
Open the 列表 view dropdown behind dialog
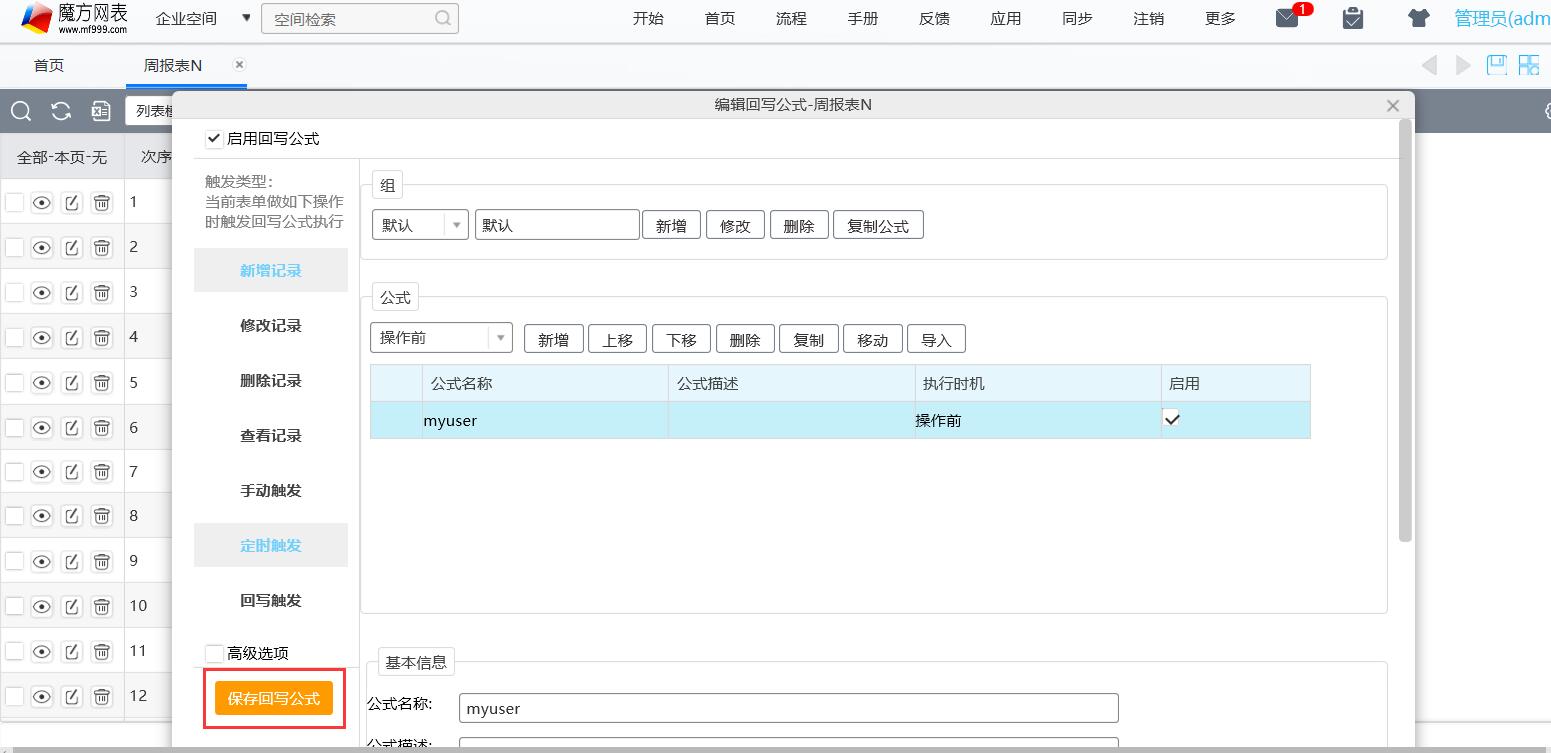150,111
